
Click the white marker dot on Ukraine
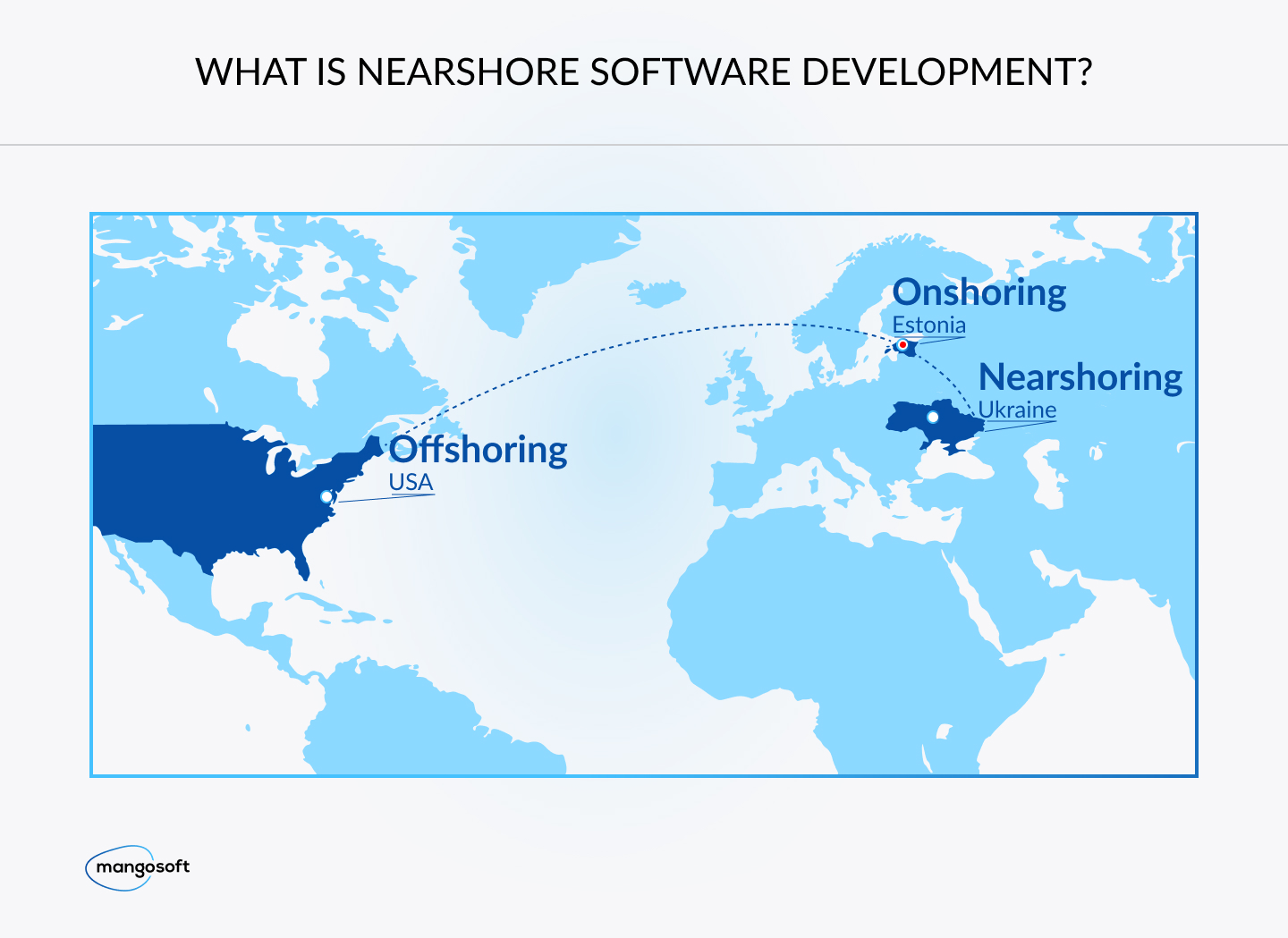coord(933,417)
